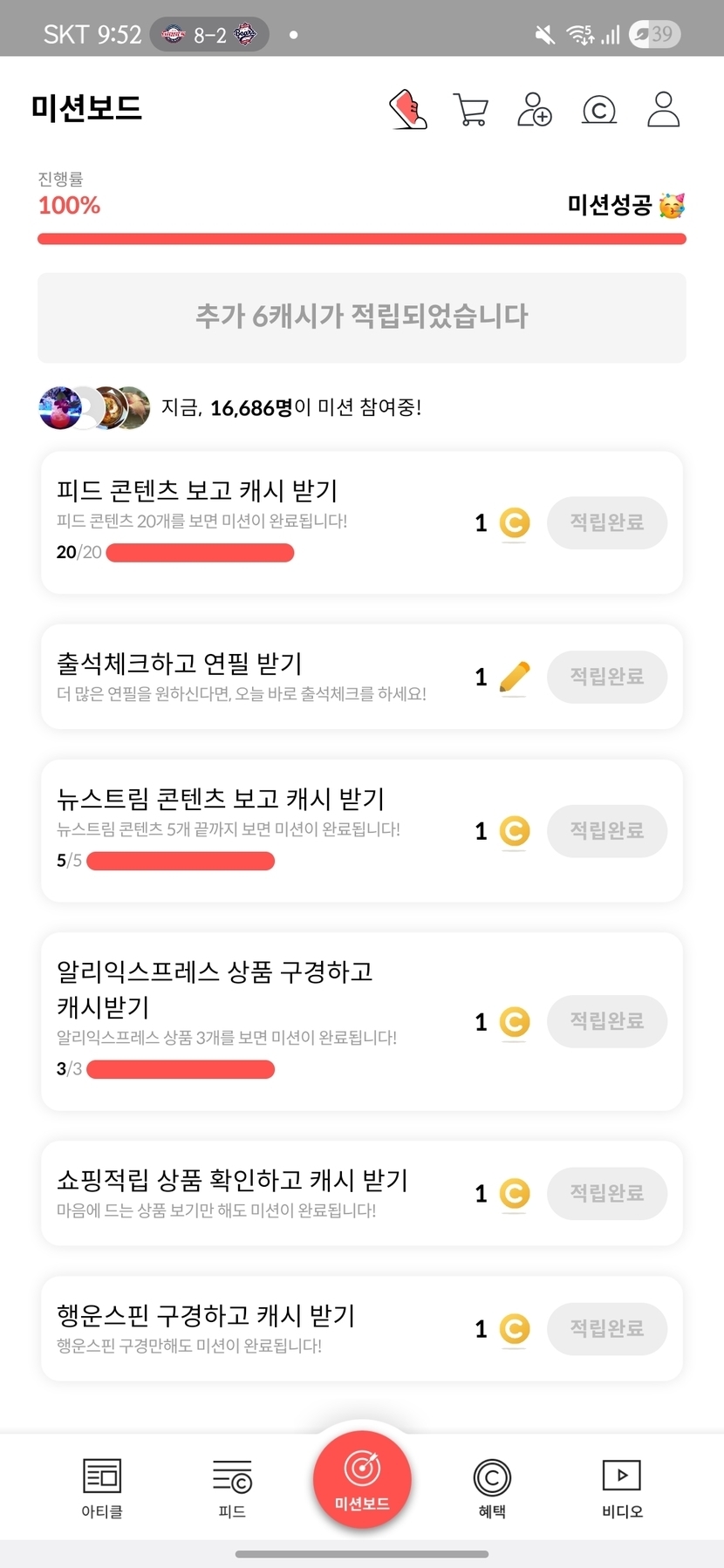The width and height of the screenshot is (724, 1568).
Task: Tap the 추가 6캐시가 적립되었습니다 banner
Action: pyautogui.click(x=362, y=317)
